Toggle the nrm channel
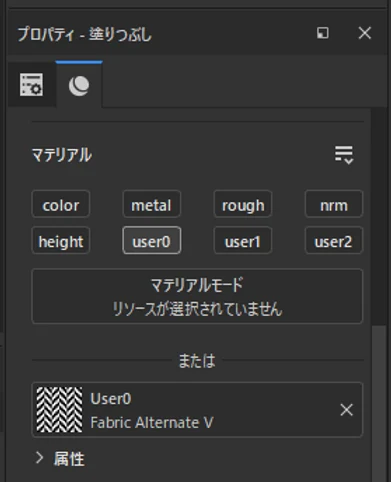 (334, 204)
